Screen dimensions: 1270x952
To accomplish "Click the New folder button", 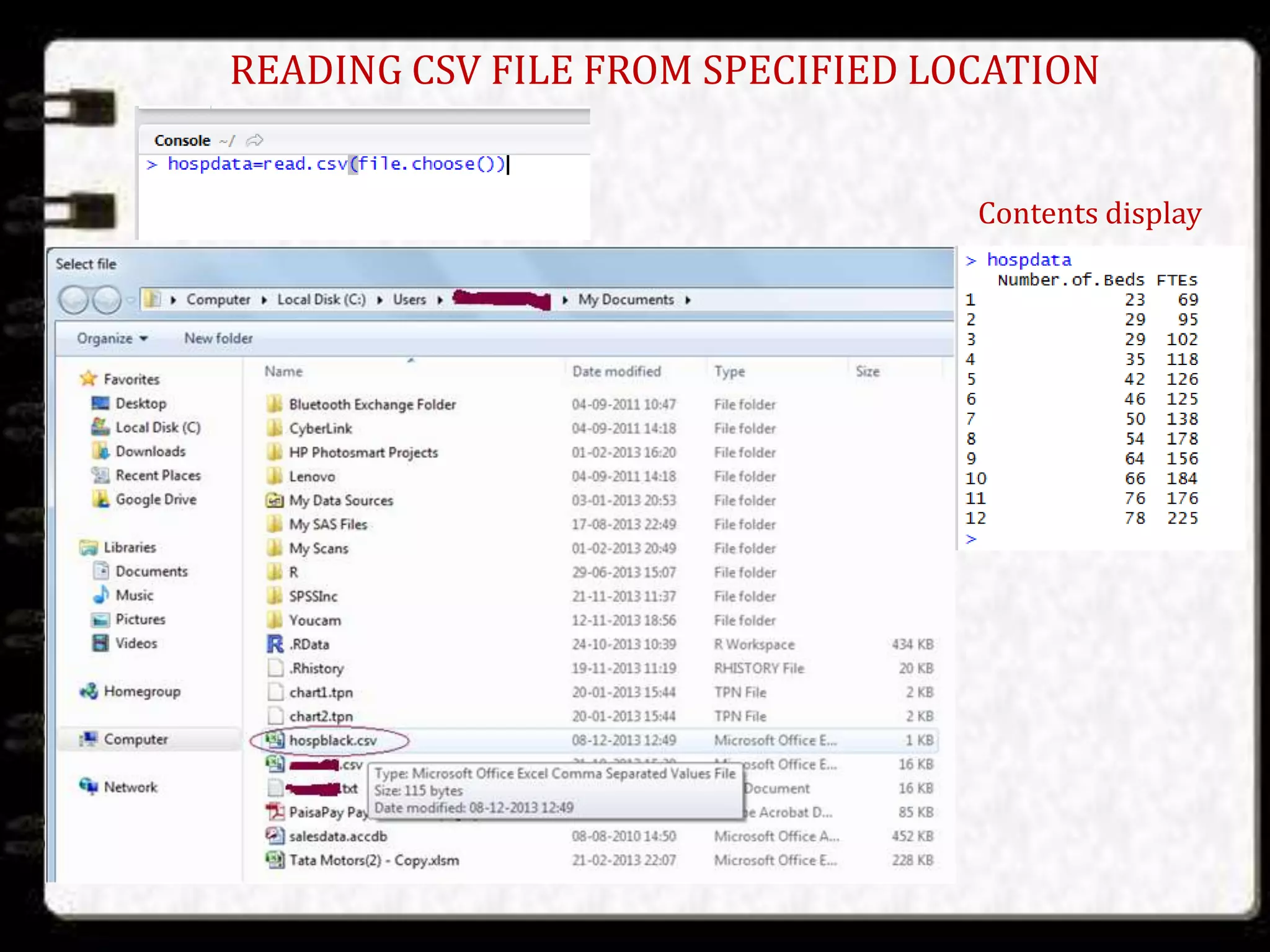I will [x=218, y=338].
